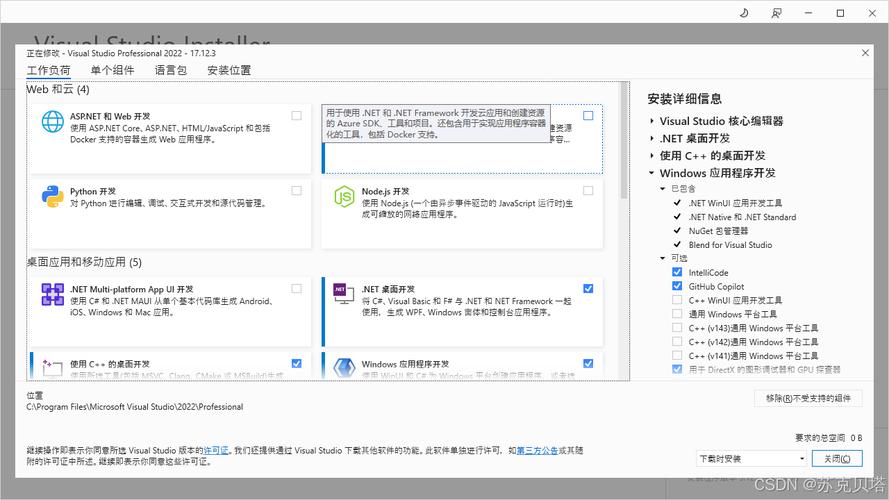Click the install location path text

click(x=135, y=407)
